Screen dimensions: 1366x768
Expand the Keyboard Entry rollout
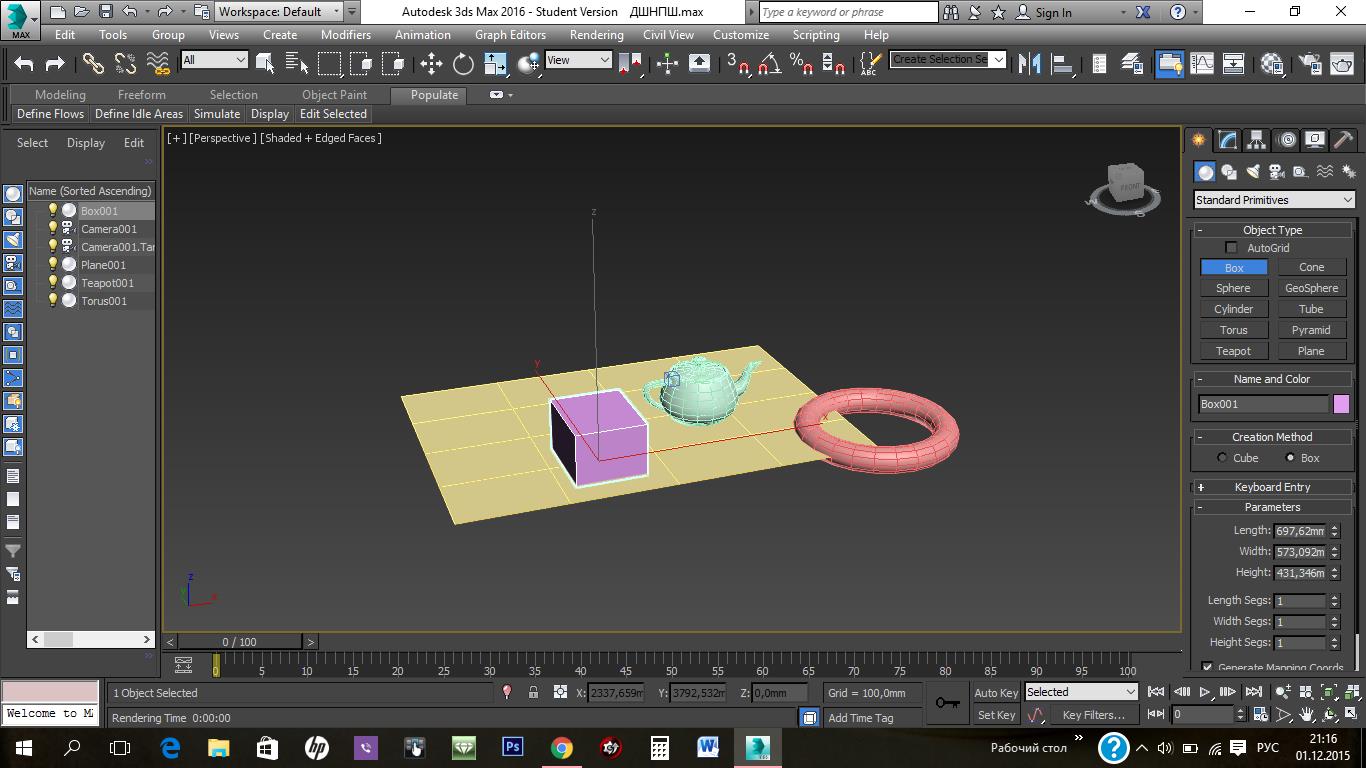pos(1272,487)
